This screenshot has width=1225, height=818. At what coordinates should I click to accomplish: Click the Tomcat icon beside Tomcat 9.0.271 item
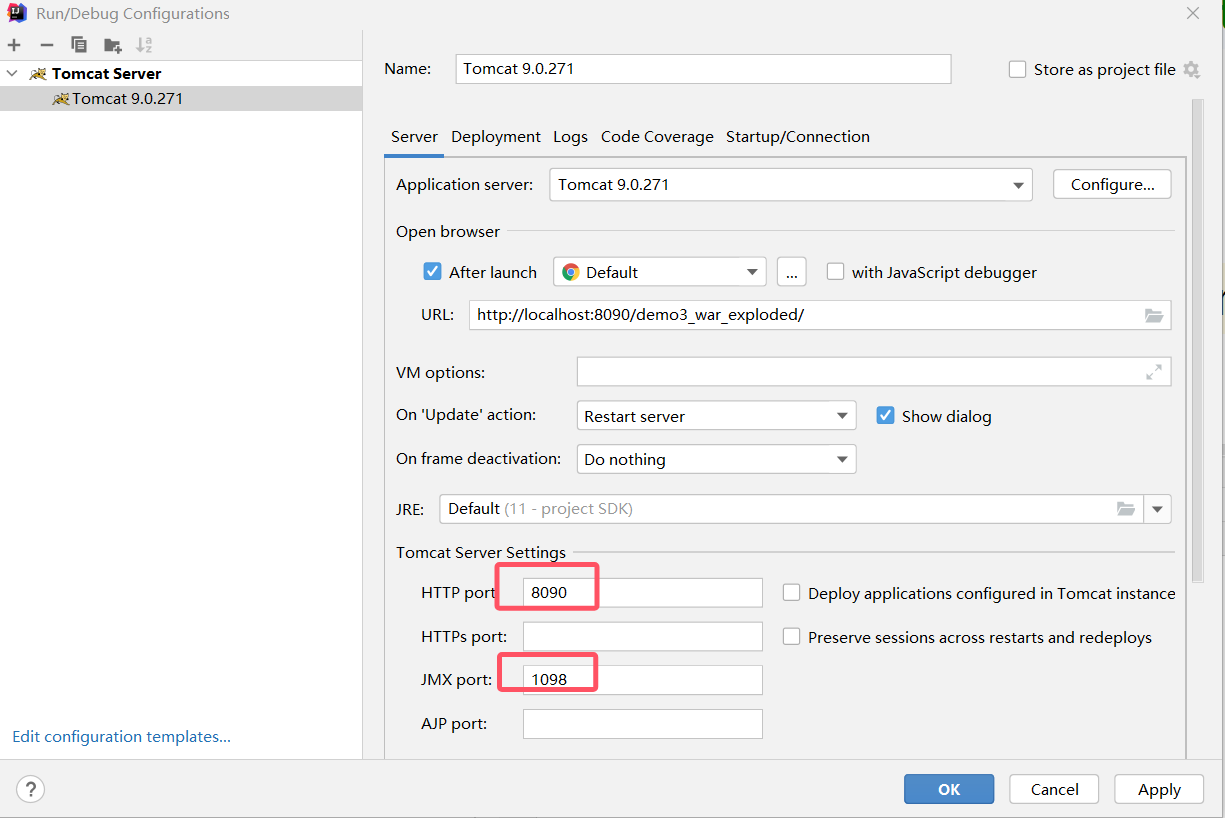tap(61, 99)
